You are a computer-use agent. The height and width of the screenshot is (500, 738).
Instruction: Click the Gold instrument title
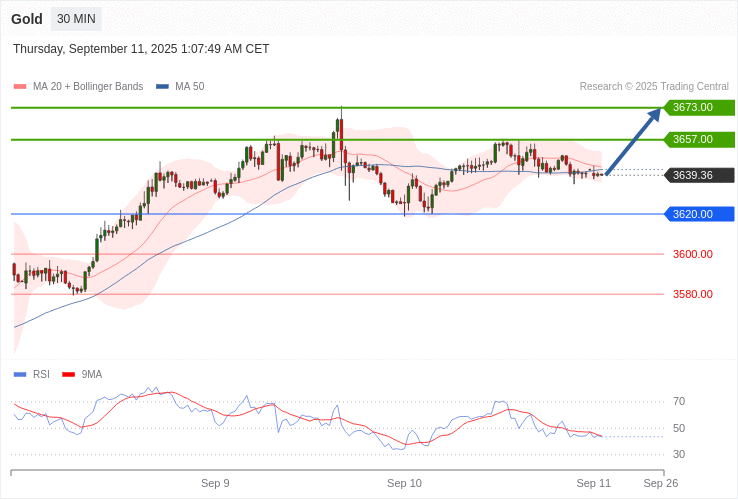point(27,19)
